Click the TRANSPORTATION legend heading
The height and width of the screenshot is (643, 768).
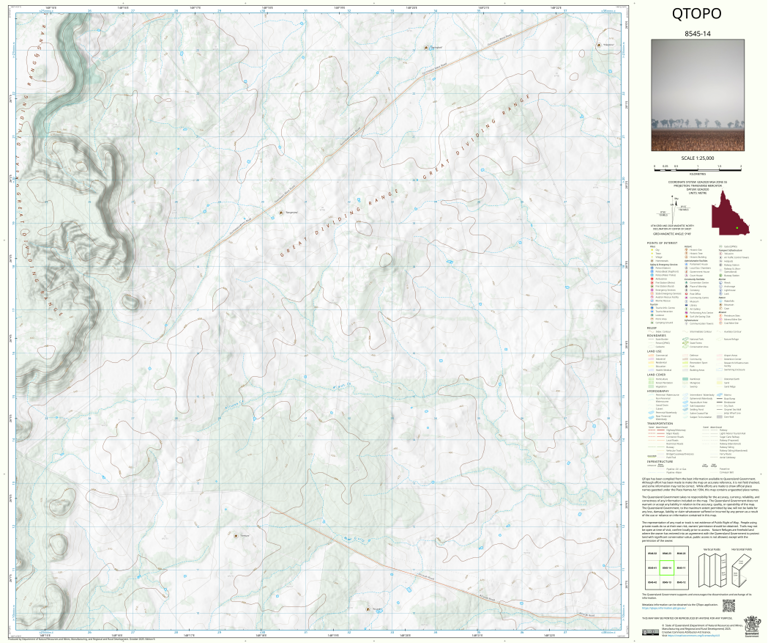pos(662,424)
